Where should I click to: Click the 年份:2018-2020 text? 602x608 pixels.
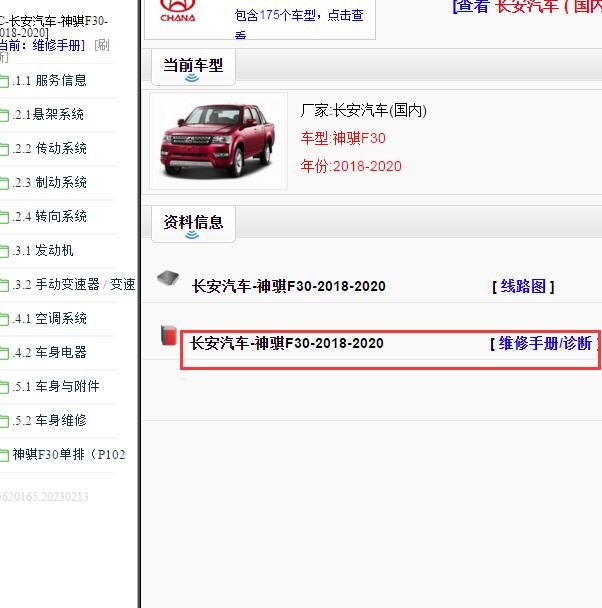click(351, 167)
